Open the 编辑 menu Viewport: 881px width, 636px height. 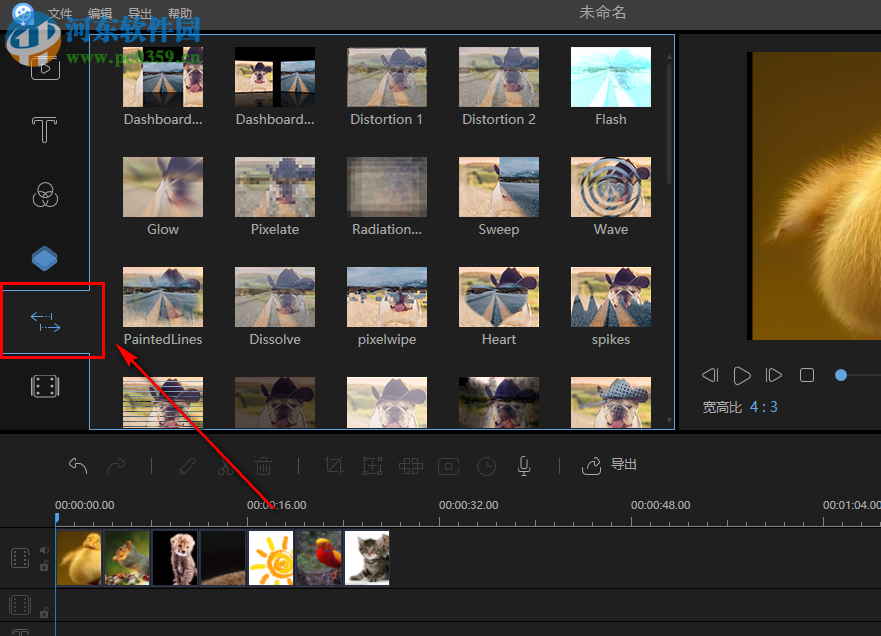(100, 13)
